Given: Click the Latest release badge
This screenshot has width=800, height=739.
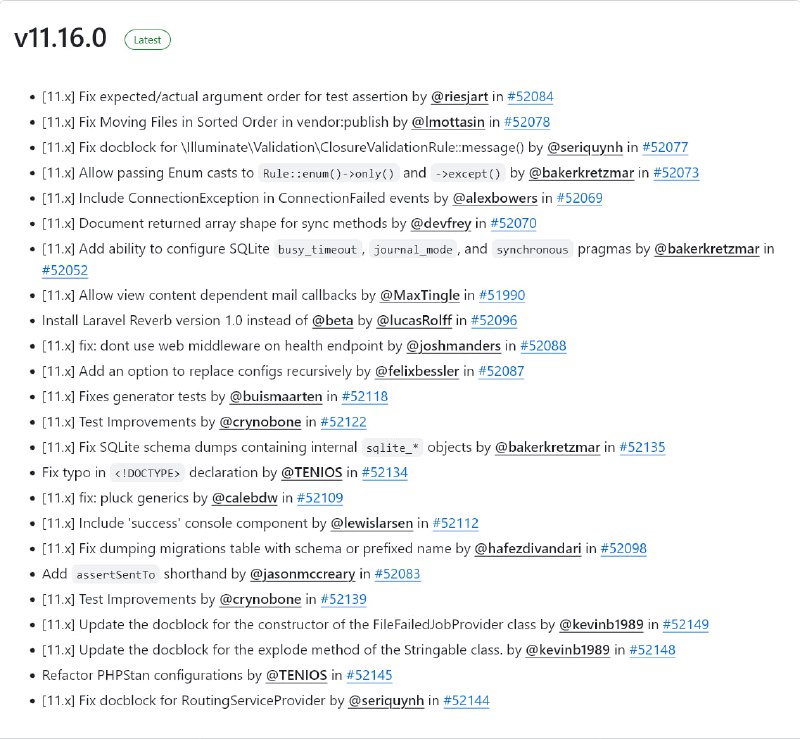Looking at the screenshot, I should (x=147, y=40).
